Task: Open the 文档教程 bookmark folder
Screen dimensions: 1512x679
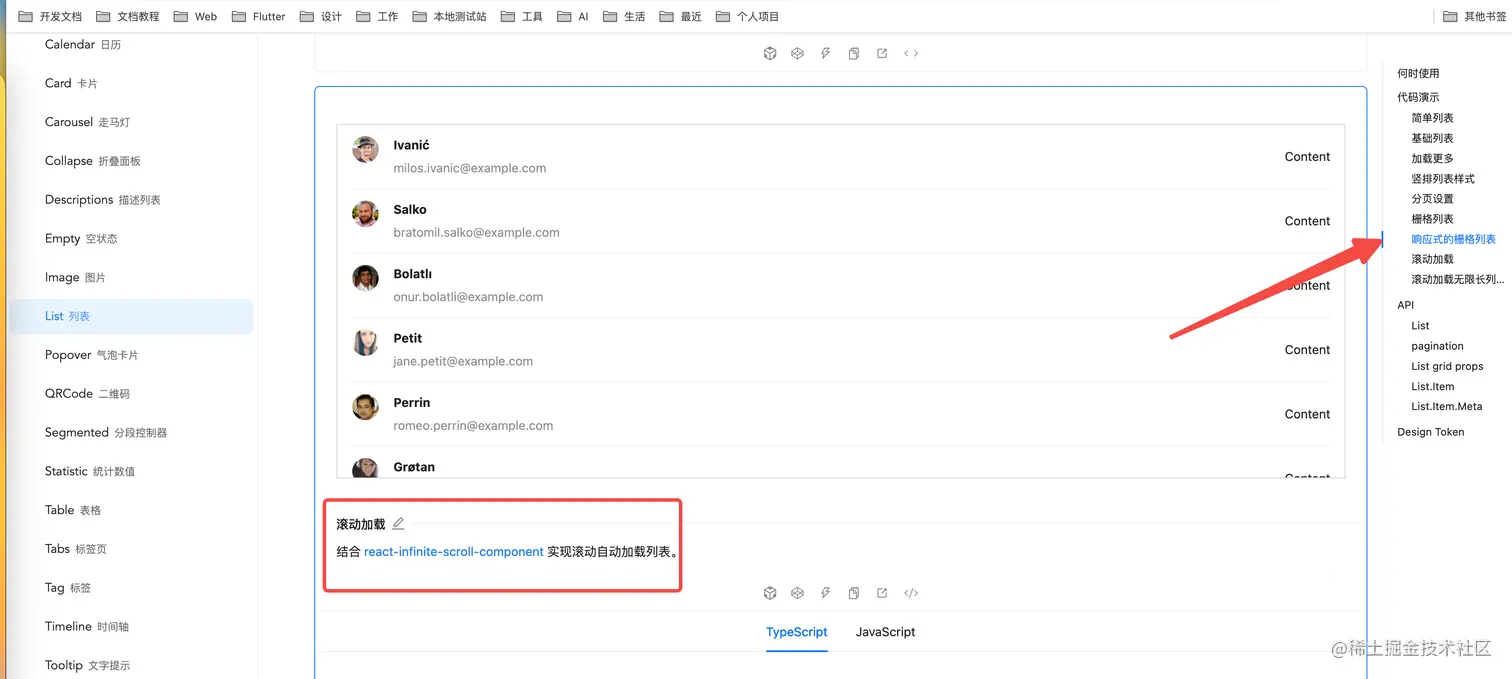Action: [x=127, y=17]
